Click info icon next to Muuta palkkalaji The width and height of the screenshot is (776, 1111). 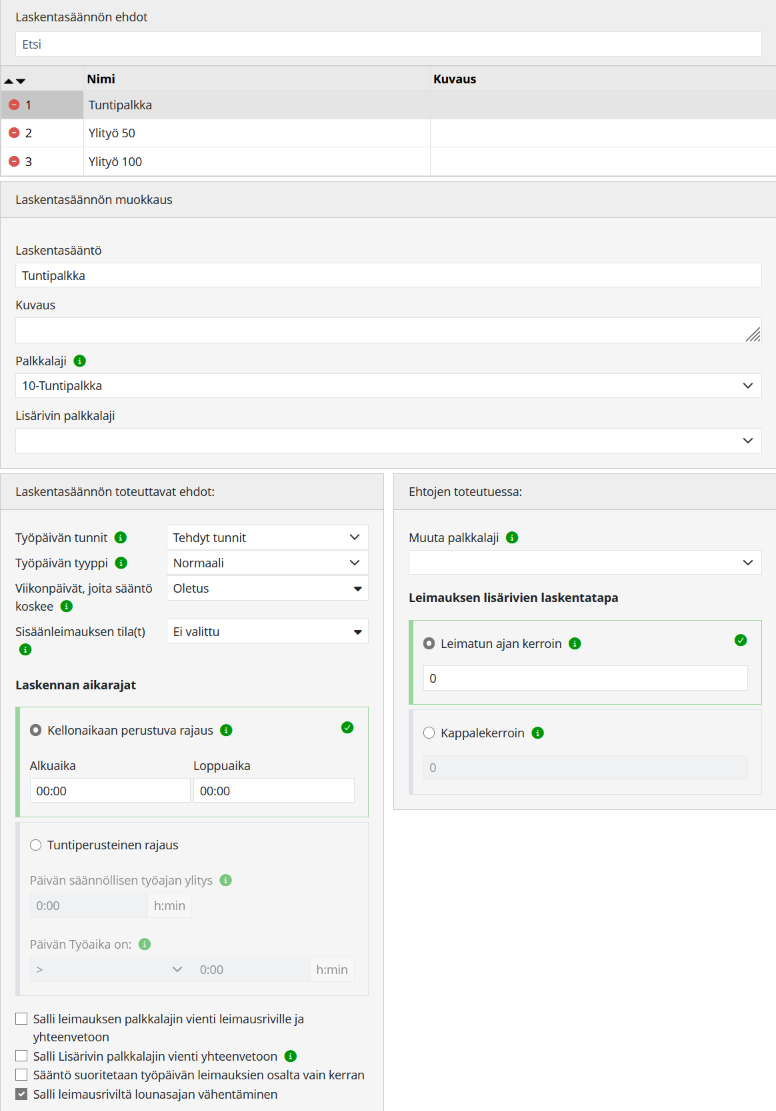tap(512, 538)
